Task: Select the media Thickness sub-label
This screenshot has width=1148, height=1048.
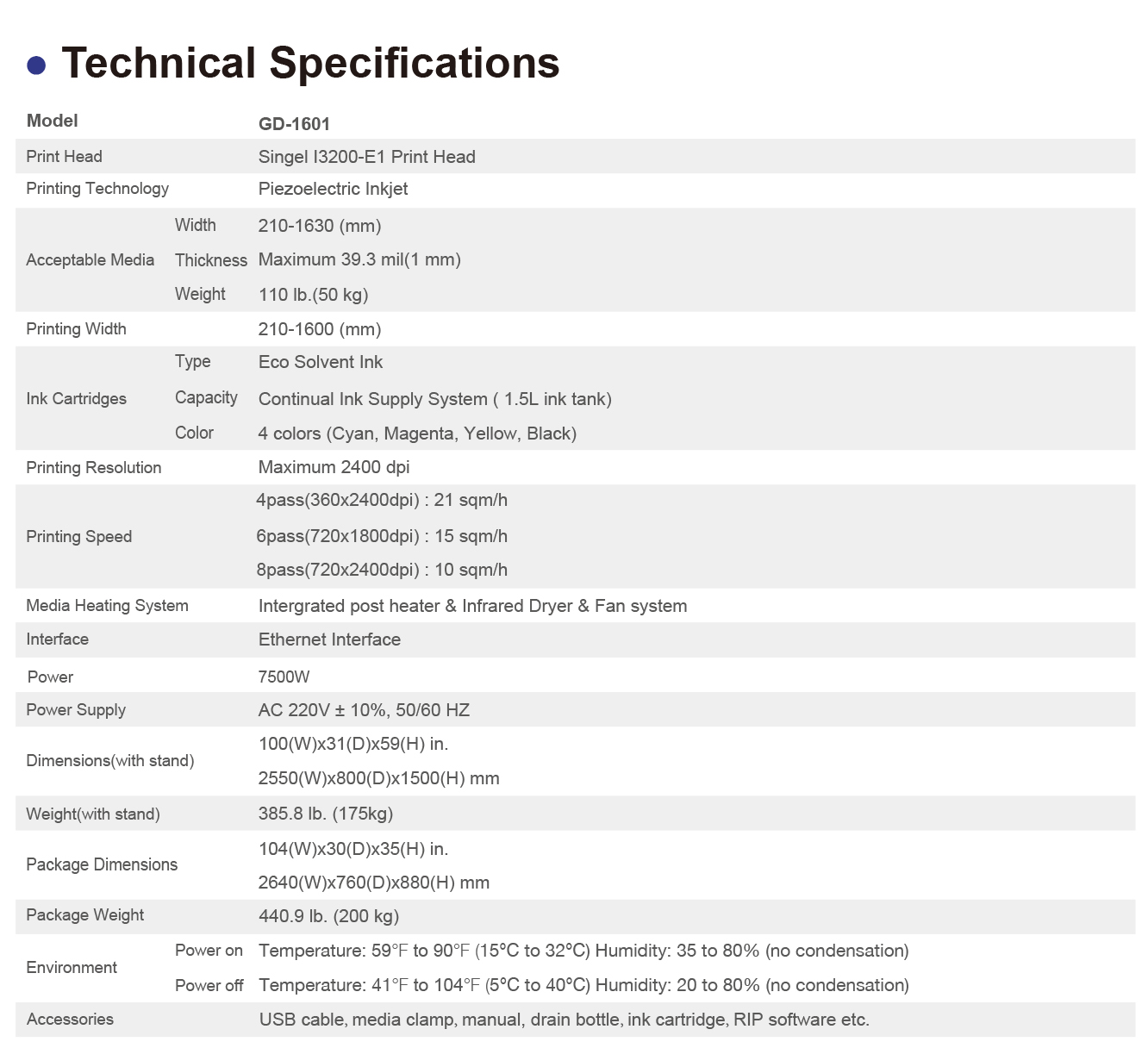Action: [x=210, y=259]
